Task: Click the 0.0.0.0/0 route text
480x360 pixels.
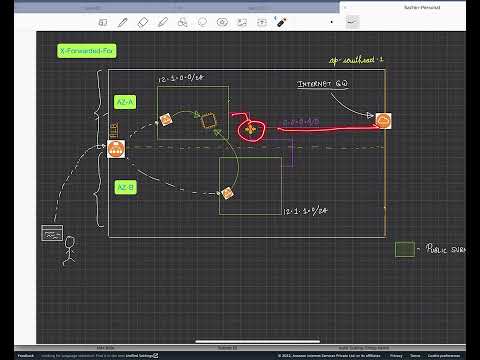Action: (x=301, y=123)
